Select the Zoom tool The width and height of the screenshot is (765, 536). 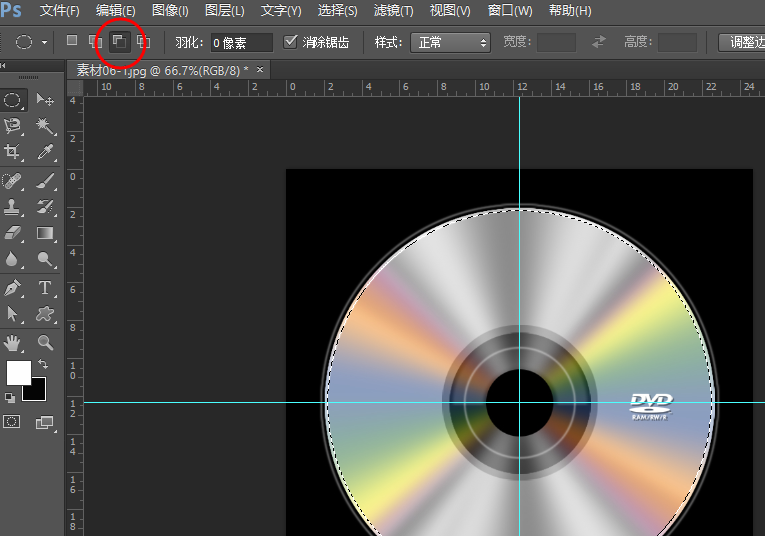click(x=45, y=343)
